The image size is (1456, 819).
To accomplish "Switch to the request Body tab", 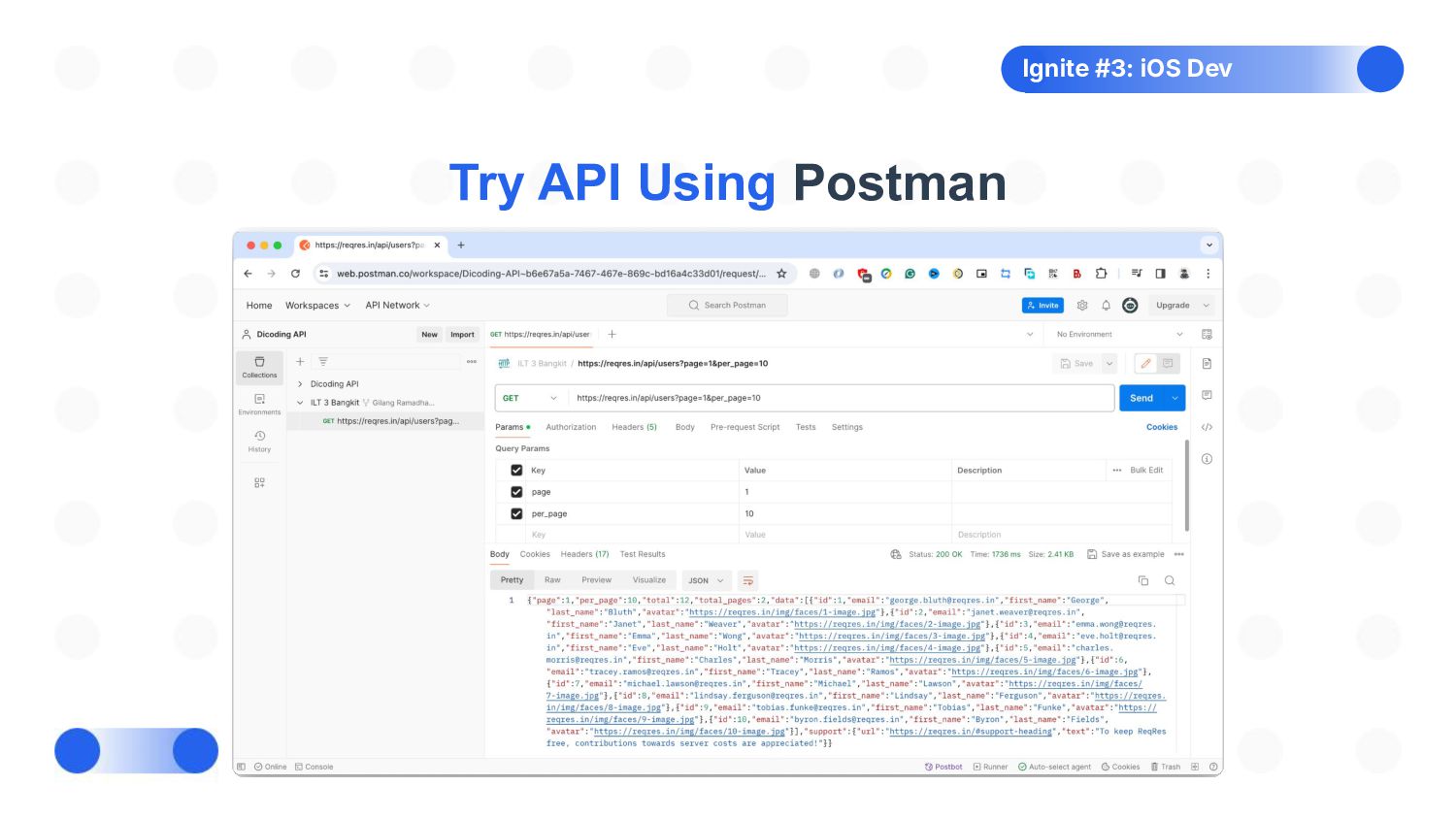I will coord(684,427).
